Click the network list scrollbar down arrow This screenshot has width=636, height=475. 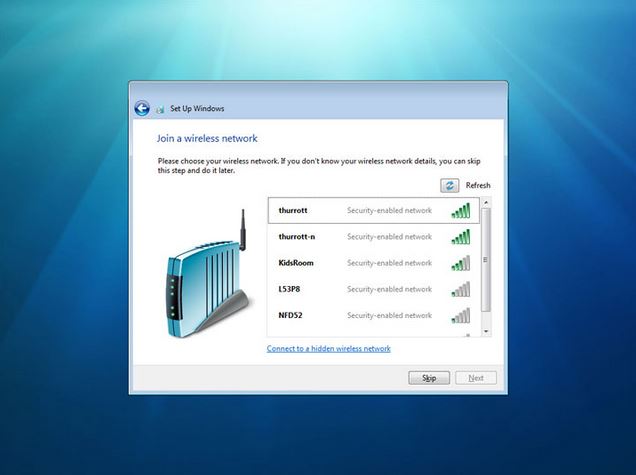pyautogui.click(x=486, y=331)
